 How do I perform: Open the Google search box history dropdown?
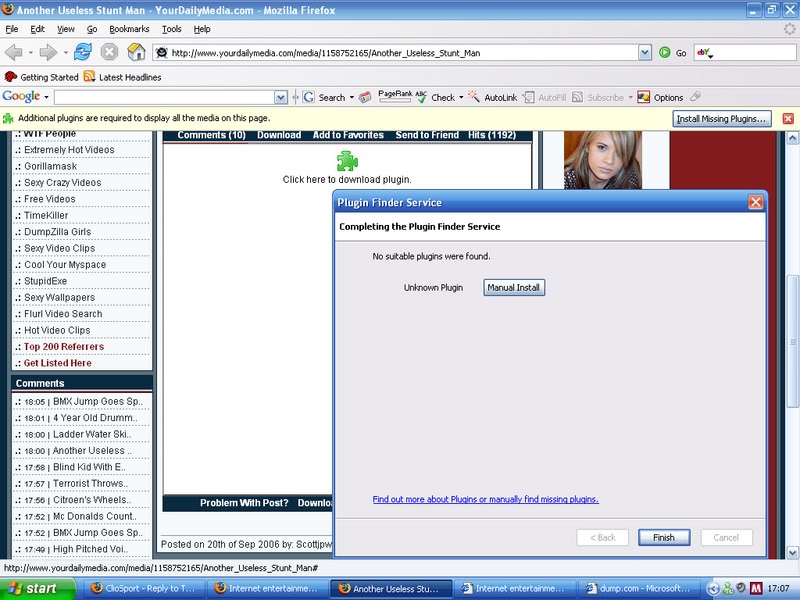coord(281,97)
